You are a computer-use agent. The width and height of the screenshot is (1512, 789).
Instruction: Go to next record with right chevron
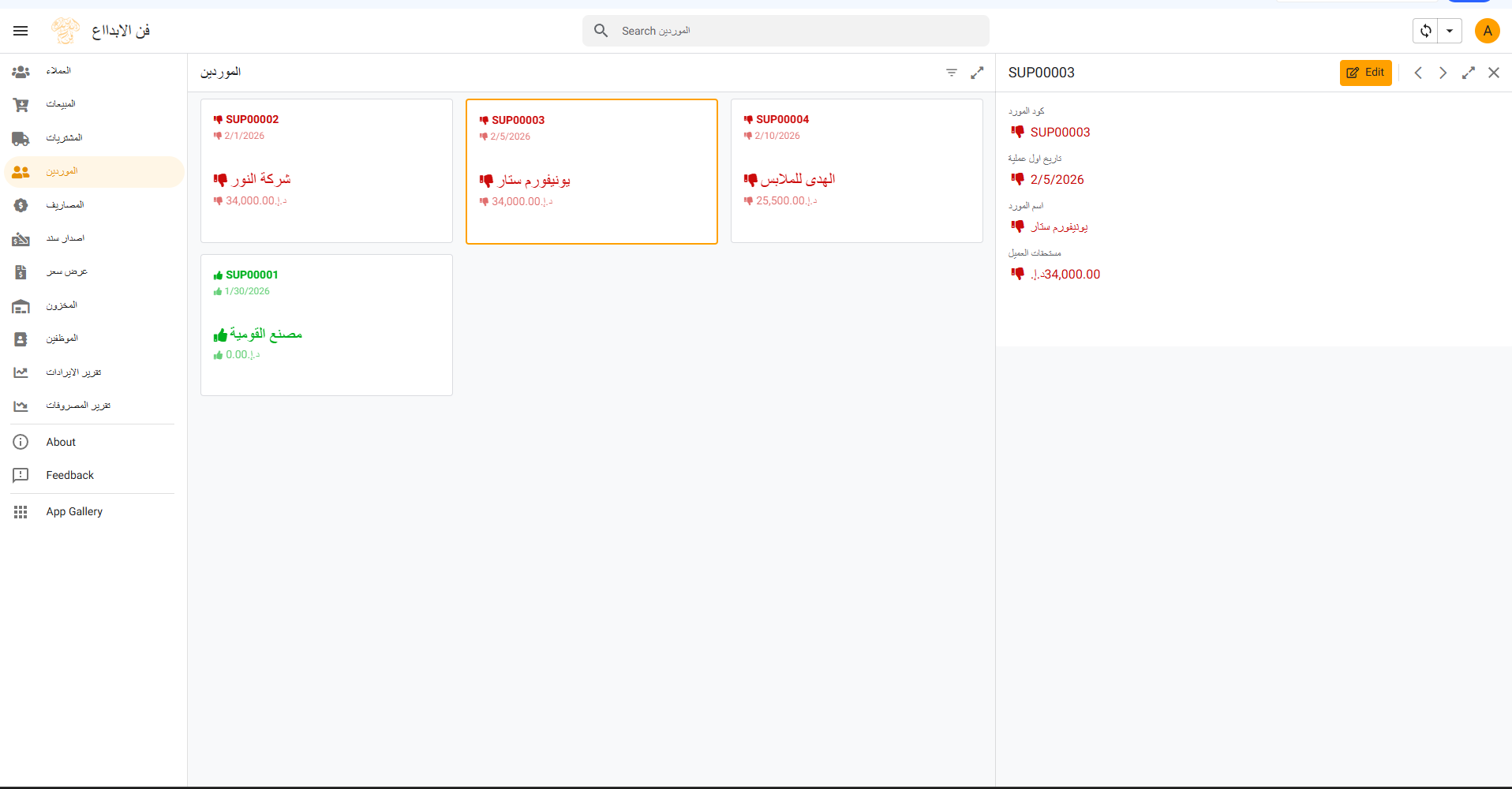click(x=1443, y=73)
